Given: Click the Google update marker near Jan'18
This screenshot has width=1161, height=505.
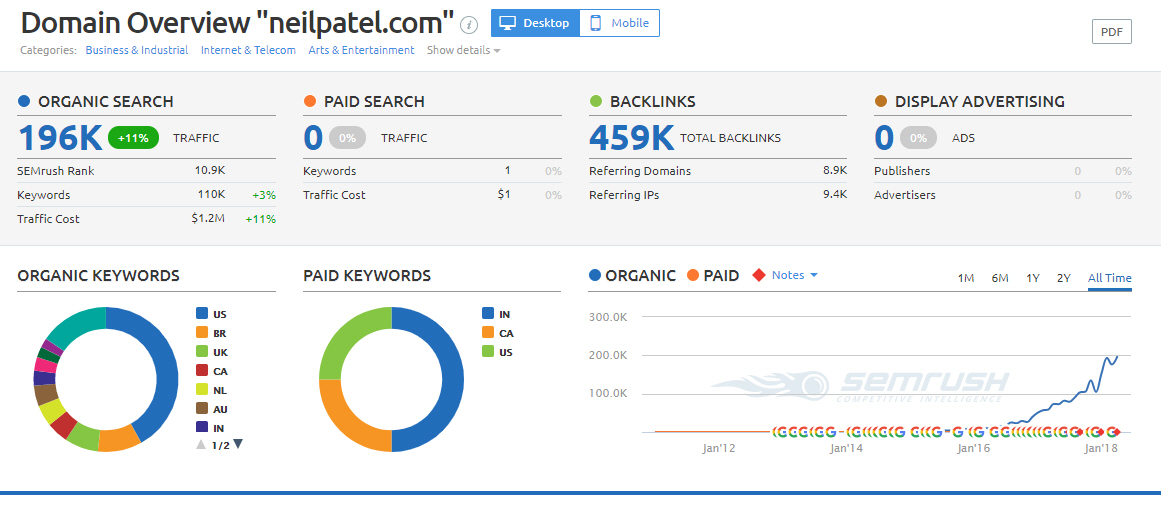Looking at the screenshot, I should [x=1110, y=432].
